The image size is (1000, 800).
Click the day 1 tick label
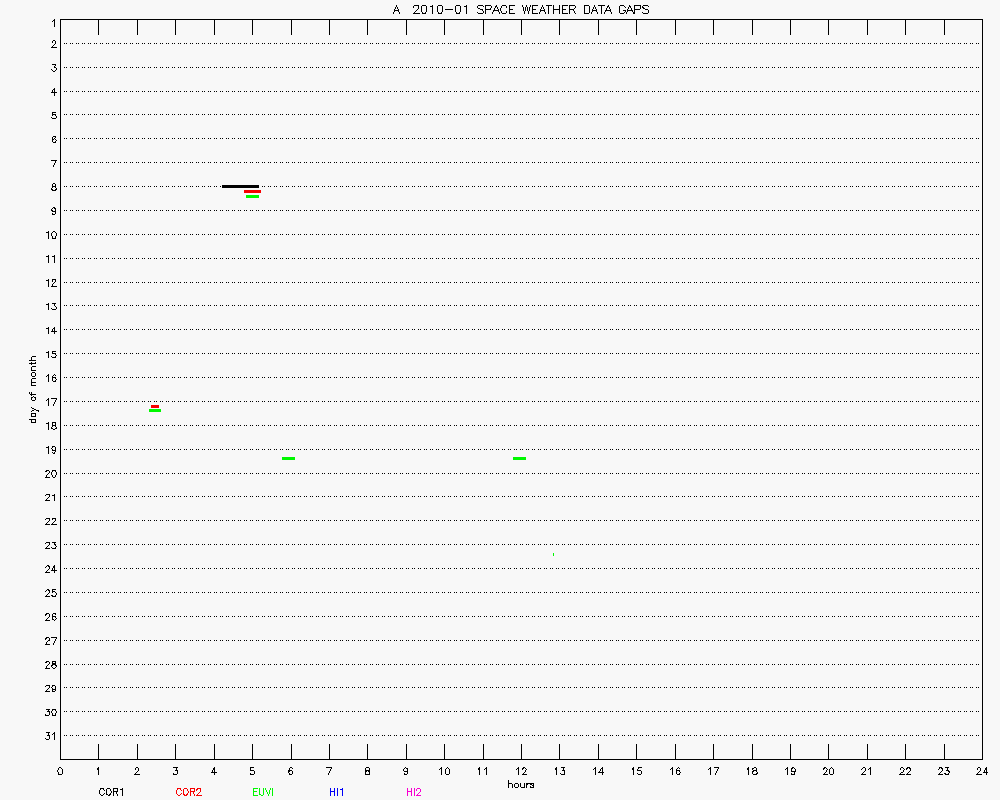(x=51, y=21)
